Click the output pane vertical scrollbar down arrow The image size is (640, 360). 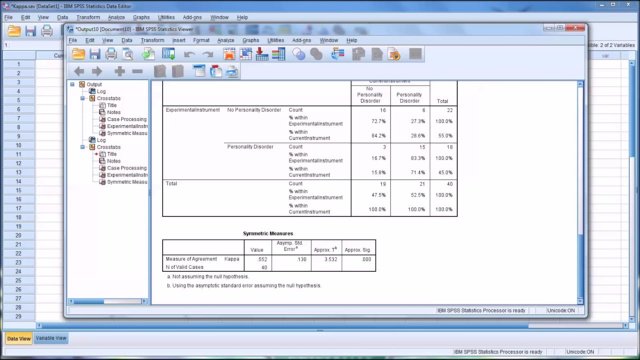(x=580, y=301)
